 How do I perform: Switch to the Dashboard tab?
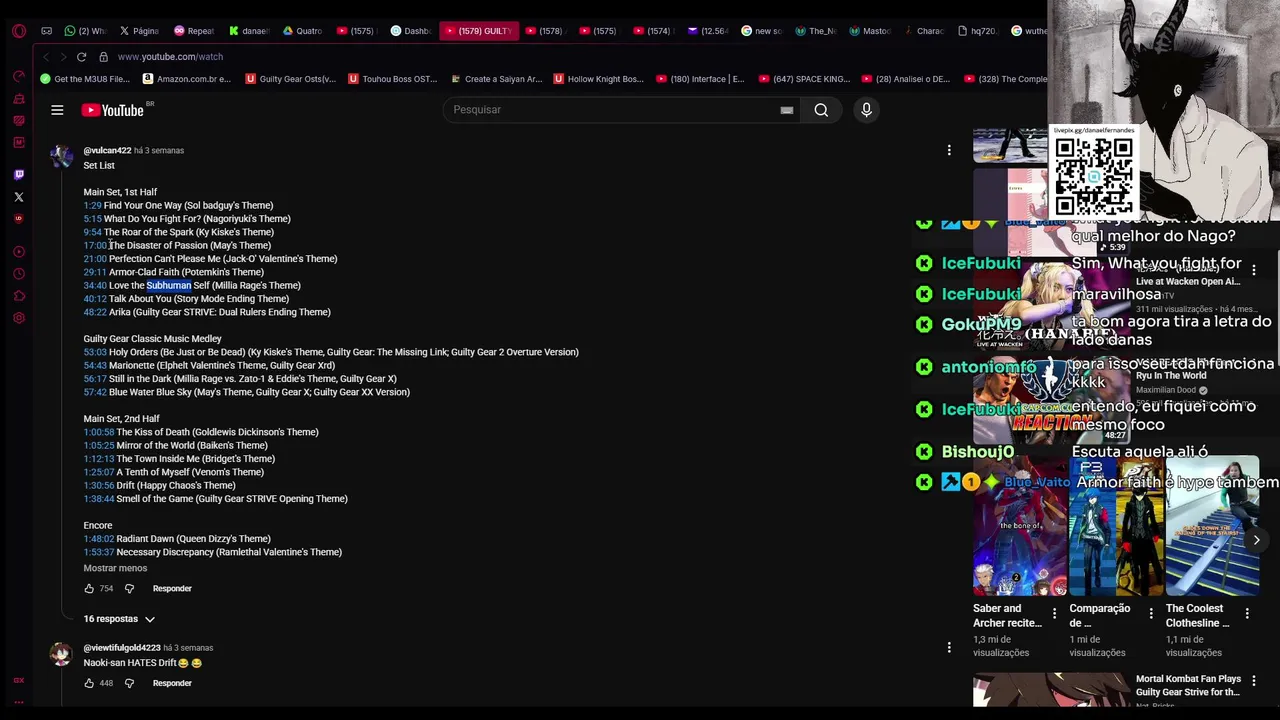(410, 31)
